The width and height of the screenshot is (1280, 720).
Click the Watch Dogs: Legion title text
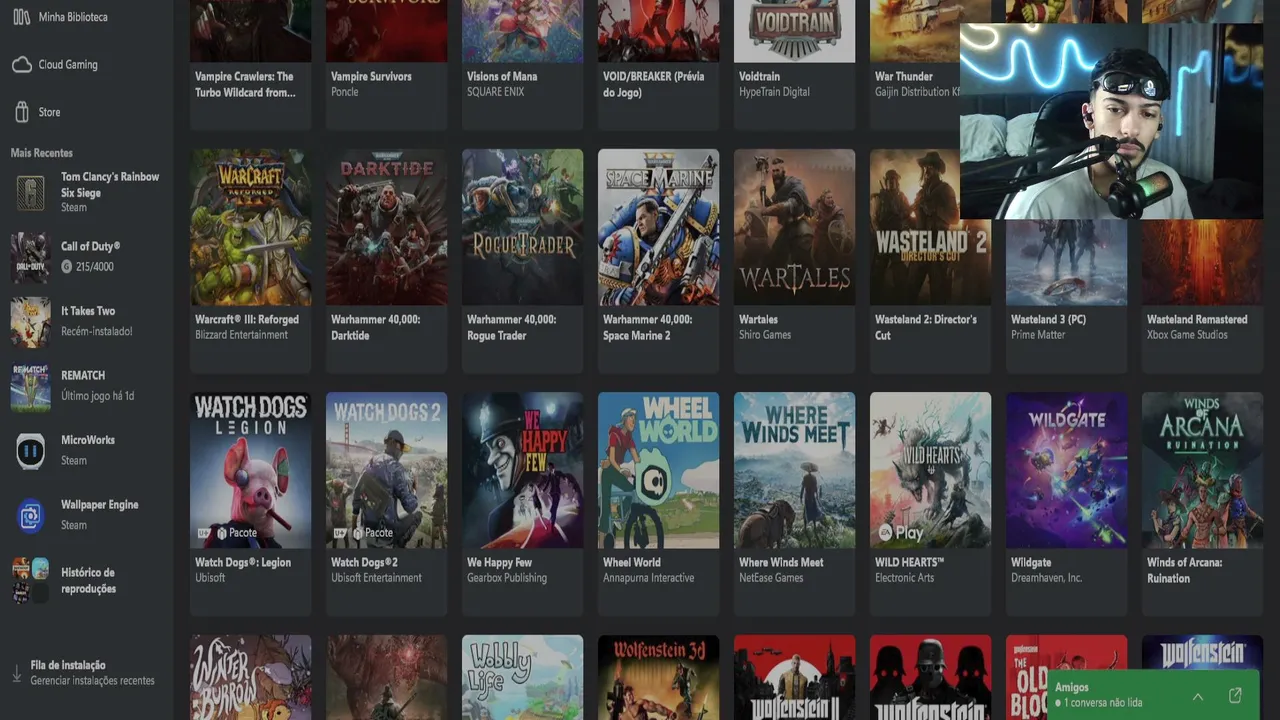pyautogui.click(x=243, y=562)
